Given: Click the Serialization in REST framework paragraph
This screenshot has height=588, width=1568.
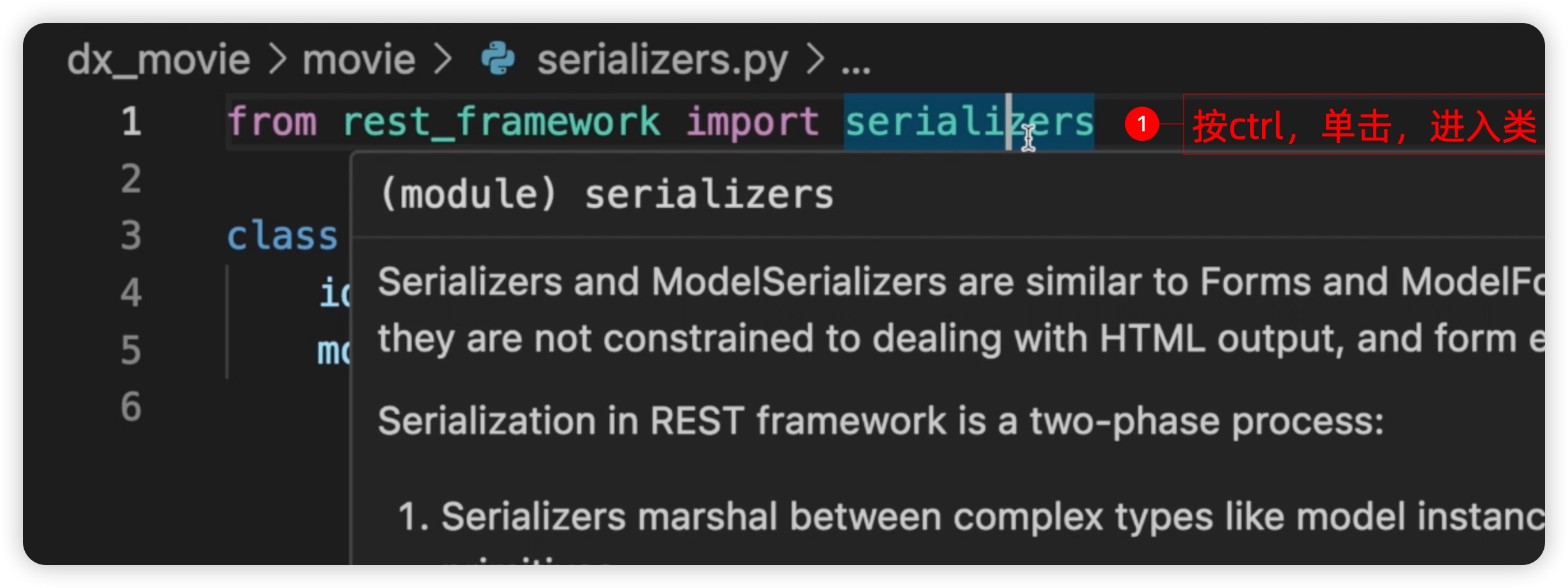Looking at the screenshot, I should tap(881, 422).
